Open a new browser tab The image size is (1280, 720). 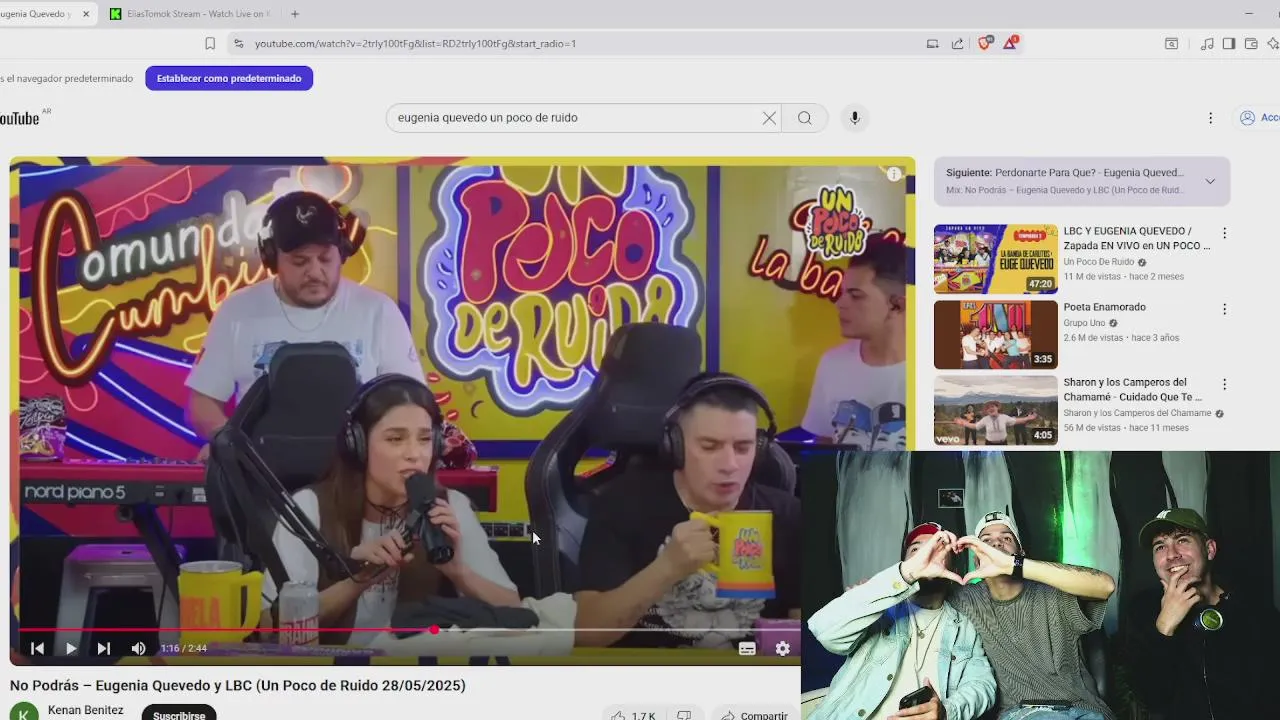click(295, 14)
